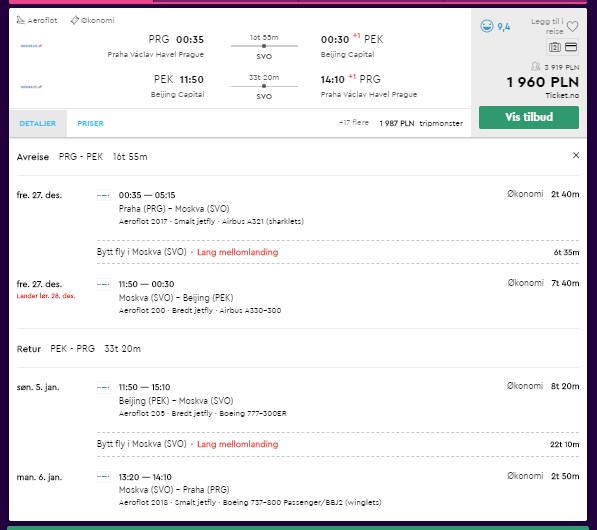This screenshot has width=597, height=530.
Task: Close the flight details panel
Action: click(576, 155)
